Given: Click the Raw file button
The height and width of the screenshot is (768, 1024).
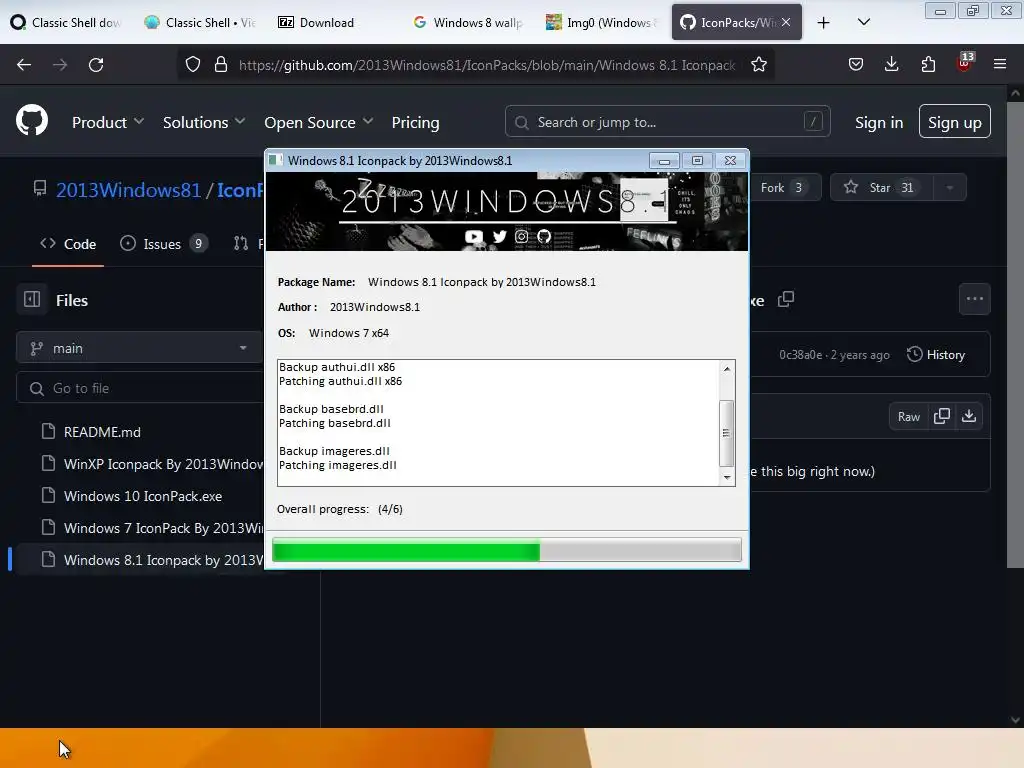Looking at the screenshot, I should click(x=908, y=417).
